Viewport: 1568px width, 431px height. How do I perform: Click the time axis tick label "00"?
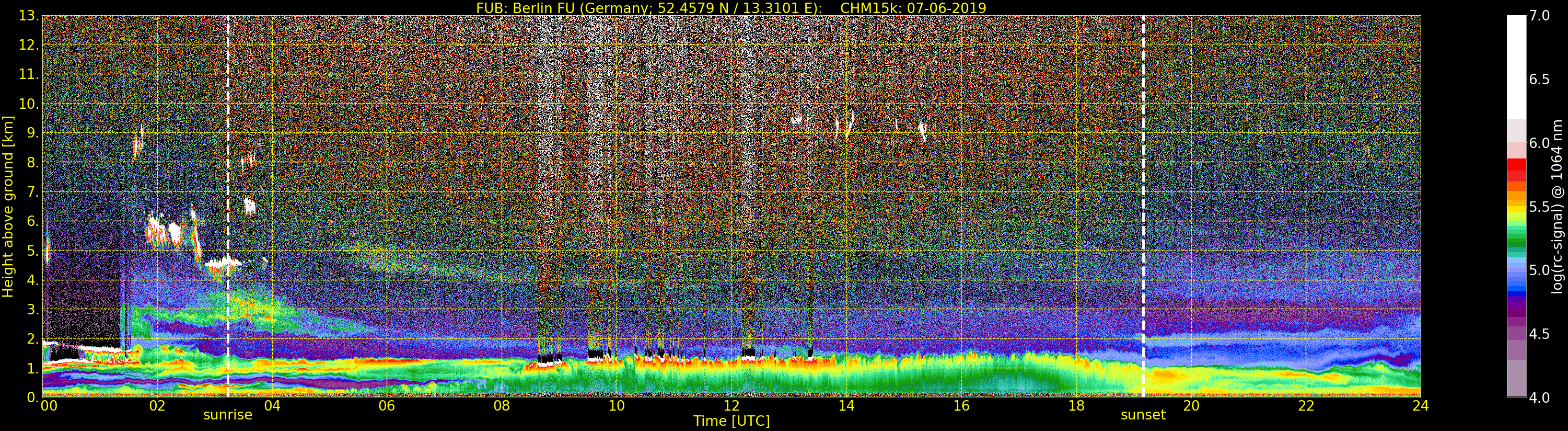pos(49,406)
